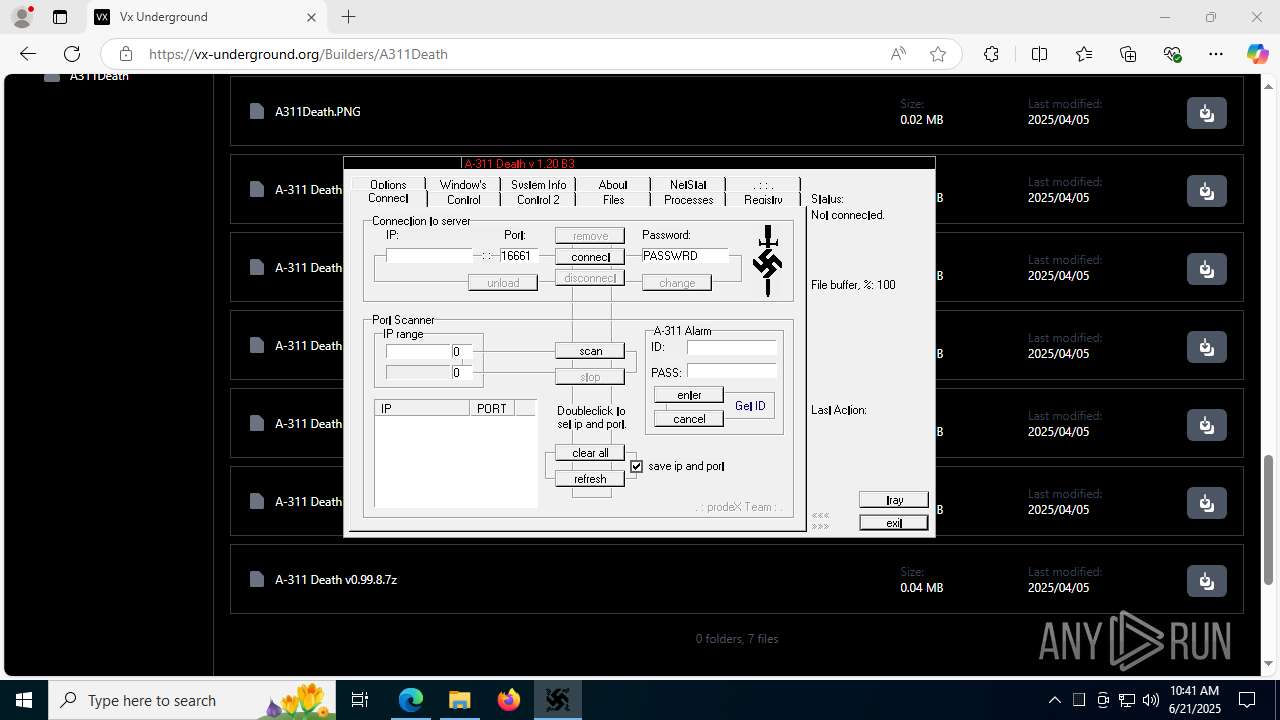Select the Files tab
1280x720 pixels.
point(613,199)
